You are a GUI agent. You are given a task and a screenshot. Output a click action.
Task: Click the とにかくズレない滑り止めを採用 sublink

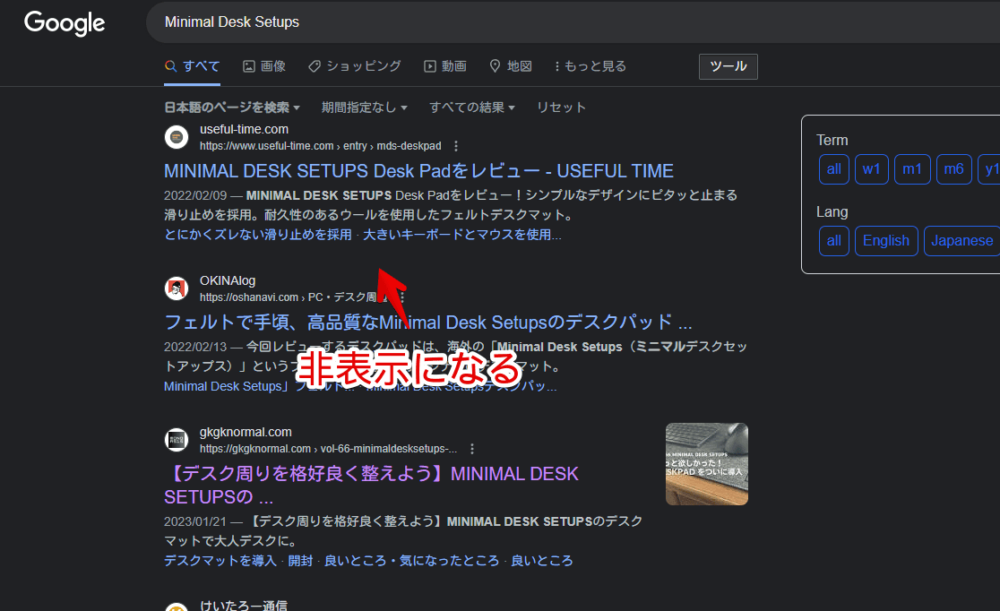[x=258, y=235]
